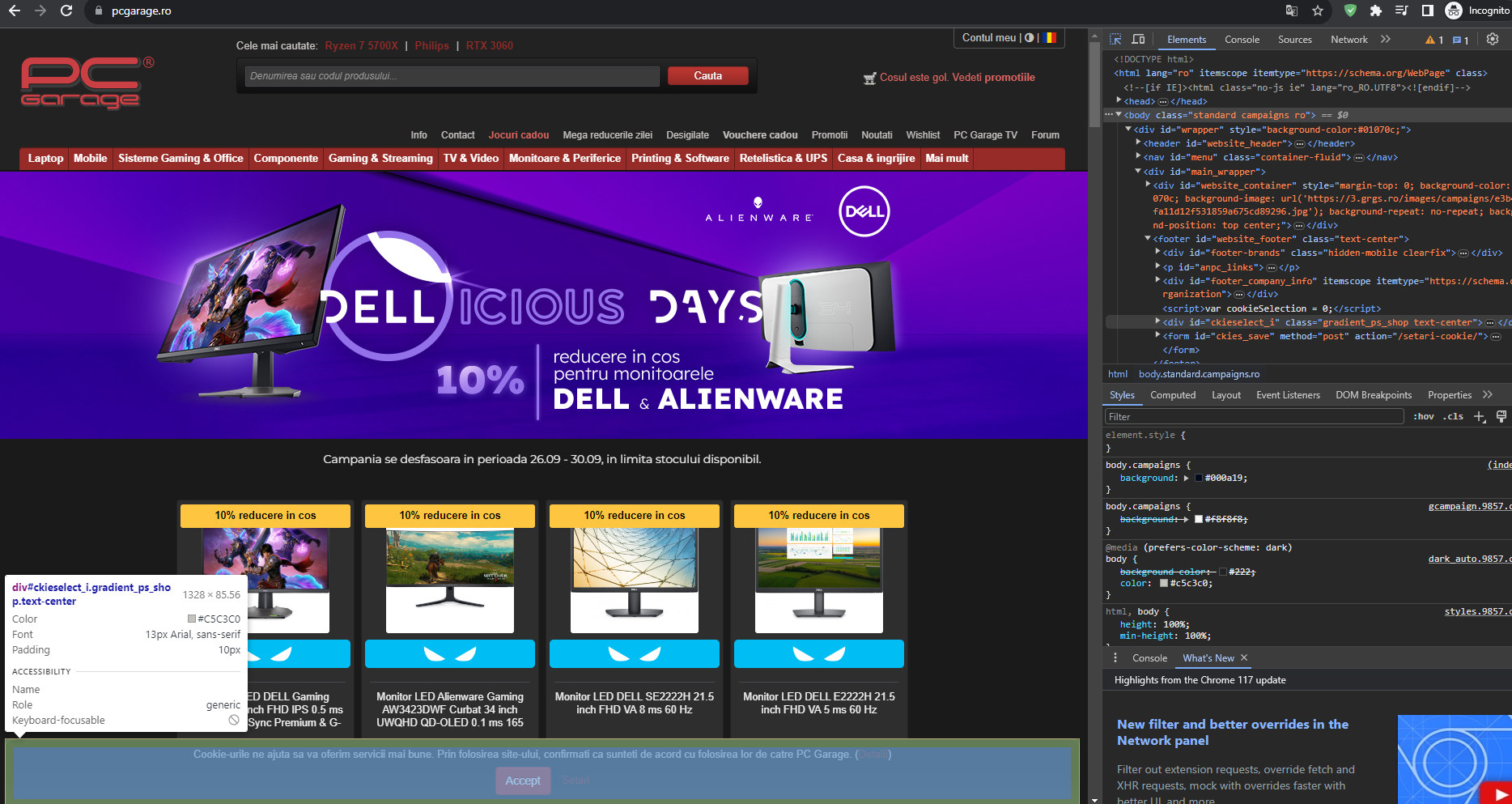Activate the DevTools inspect element picker
Viewport: 1512px width, 804px height.
[1115, 40]
